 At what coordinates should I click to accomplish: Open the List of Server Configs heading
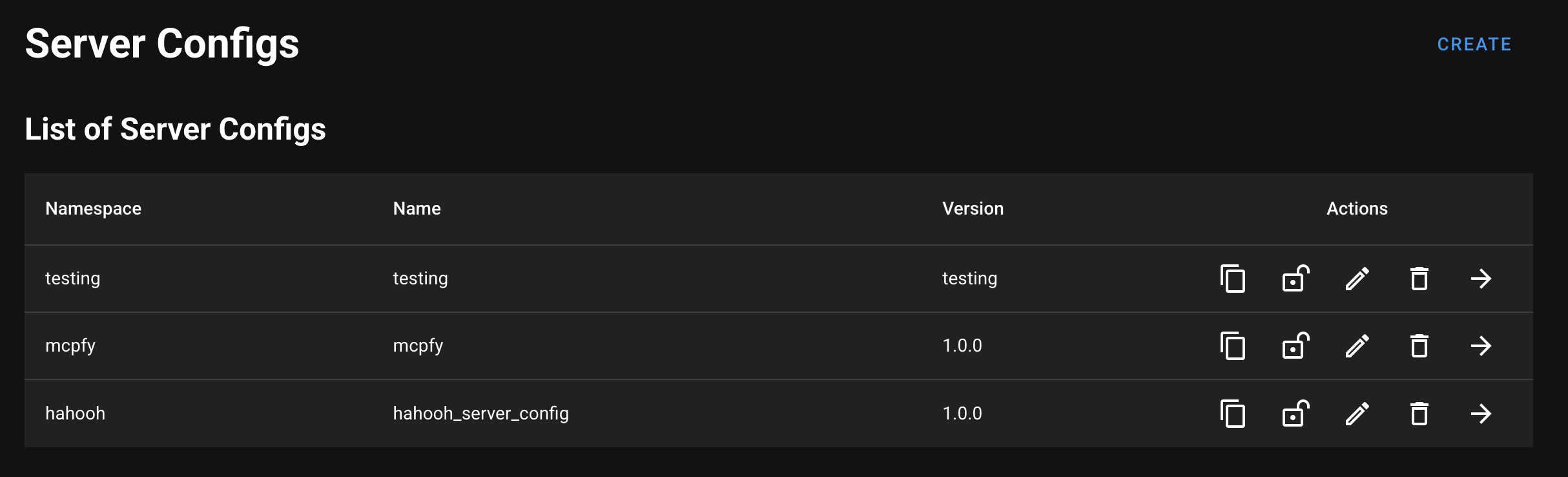[x=175, y=129]
